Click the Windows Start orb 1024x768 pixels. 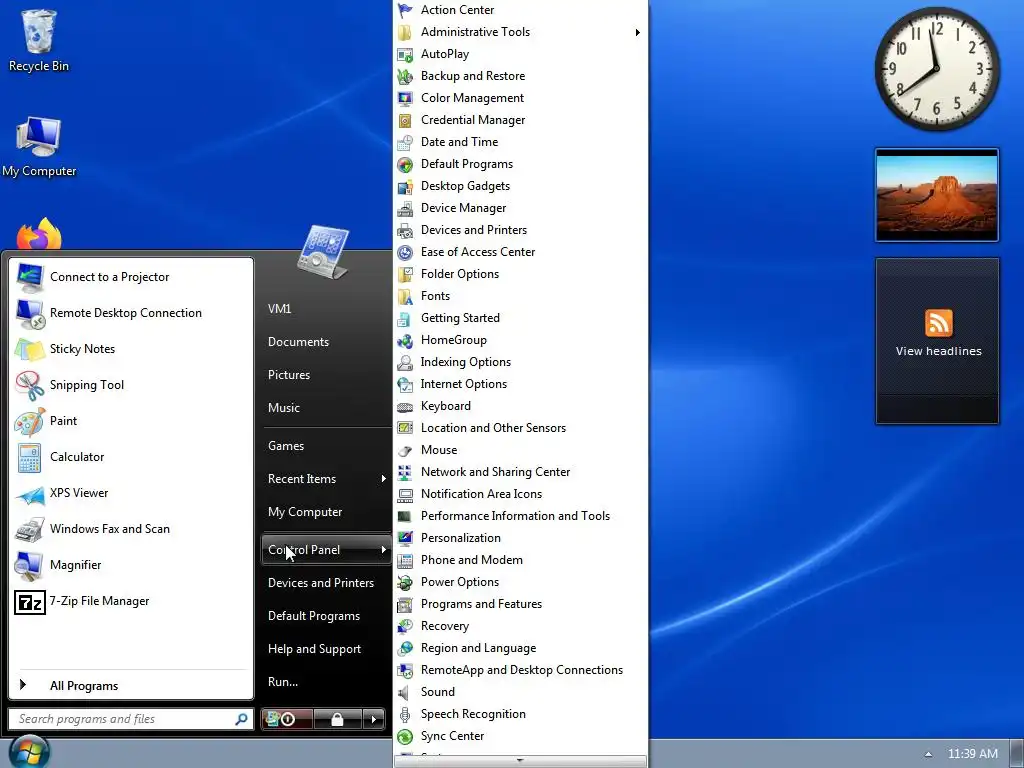[29, 753]
